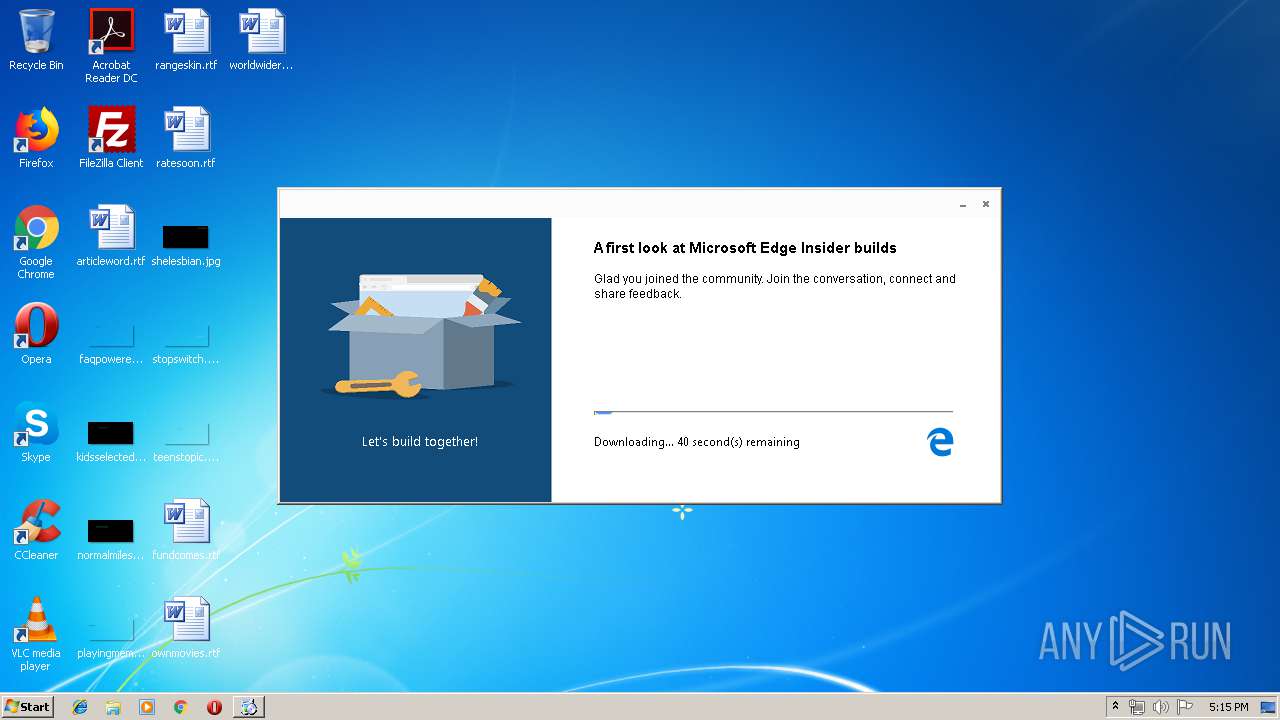Open File Explorer from the taskbar

click(x=113, y=707)
